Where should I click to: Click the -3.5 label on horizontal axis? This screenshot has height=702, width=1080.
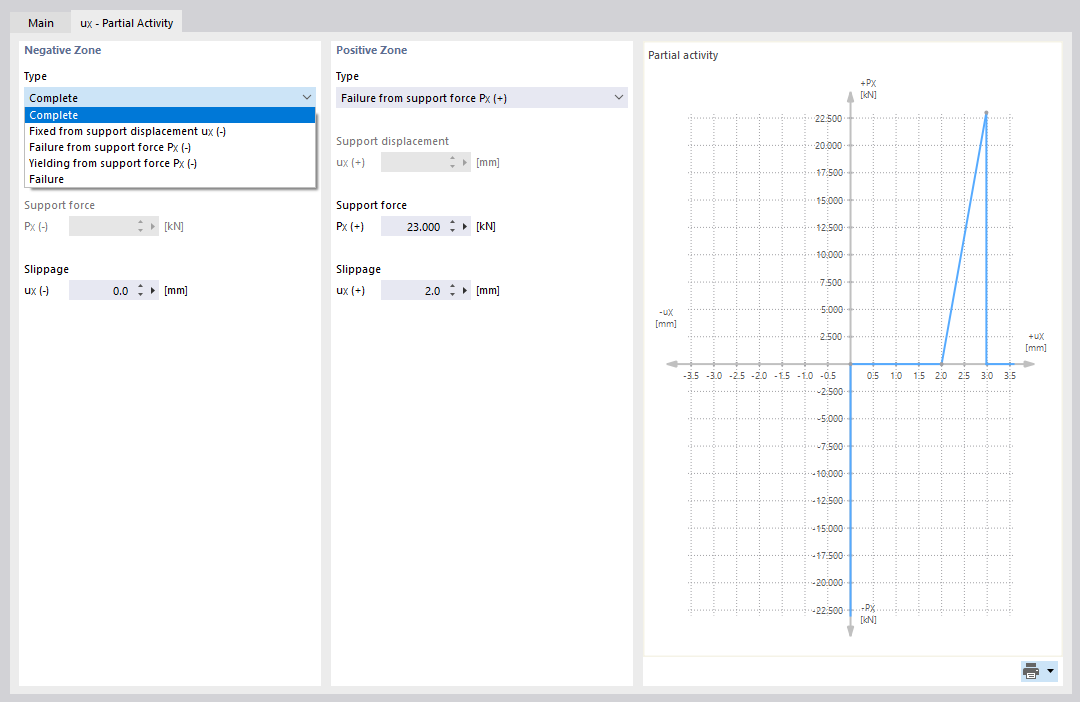[x=692, y=375]
